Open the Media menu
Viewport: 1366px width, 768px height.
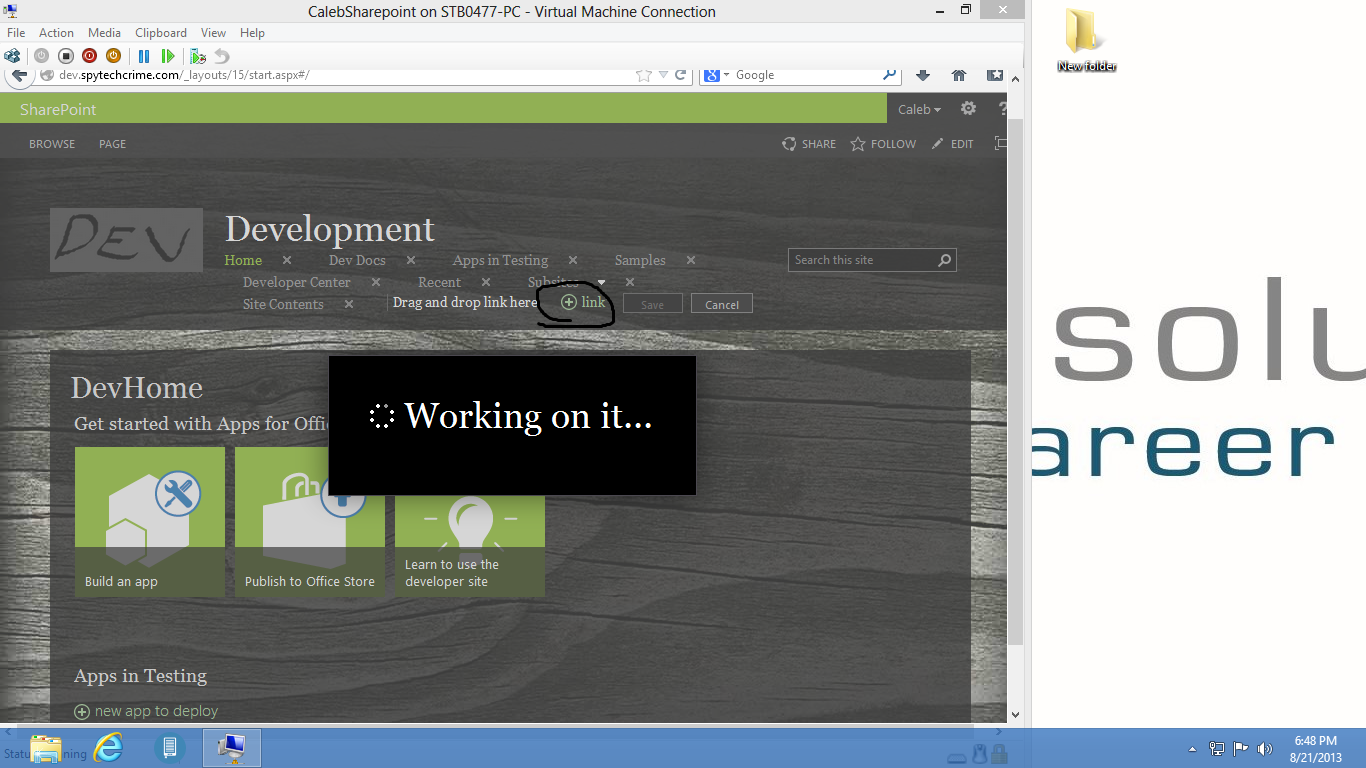pos(104,33)
